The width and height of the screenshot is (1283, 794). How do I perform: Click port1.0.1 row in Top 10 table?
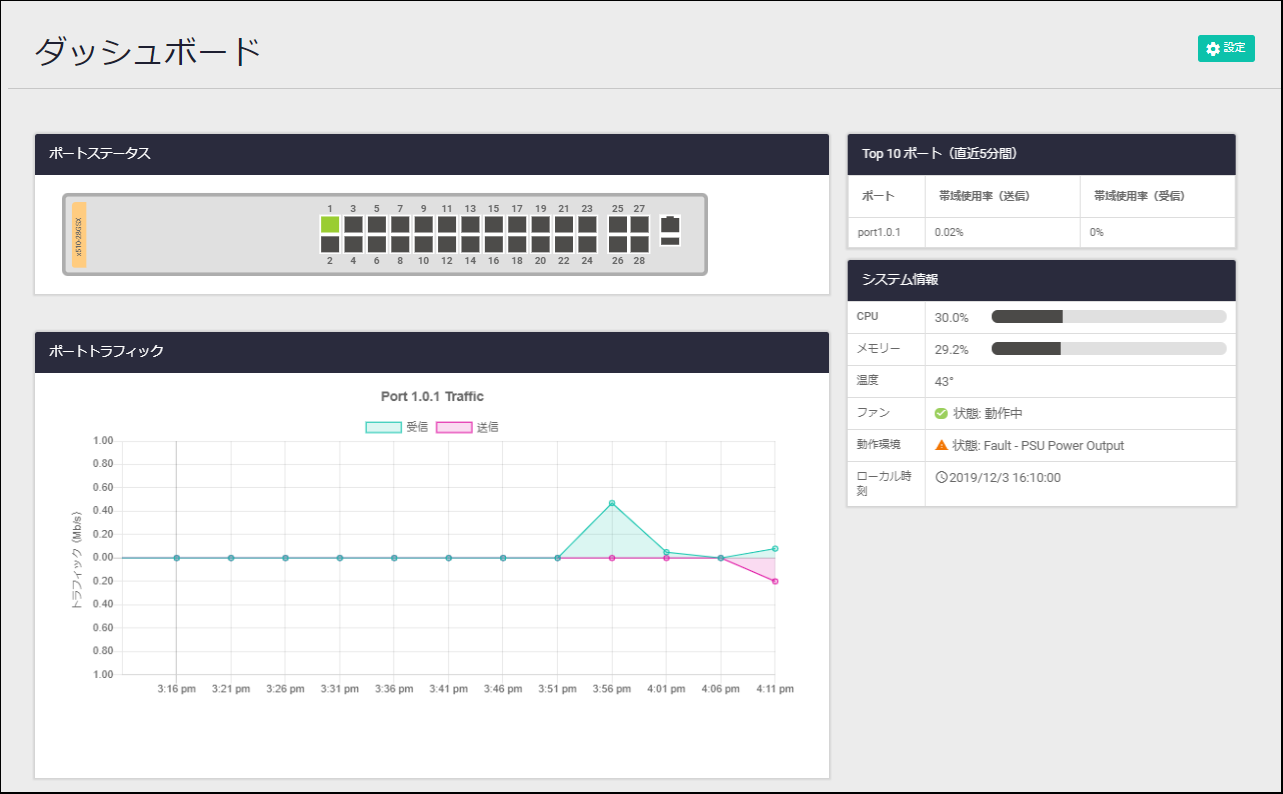click(x=882, y=232)
